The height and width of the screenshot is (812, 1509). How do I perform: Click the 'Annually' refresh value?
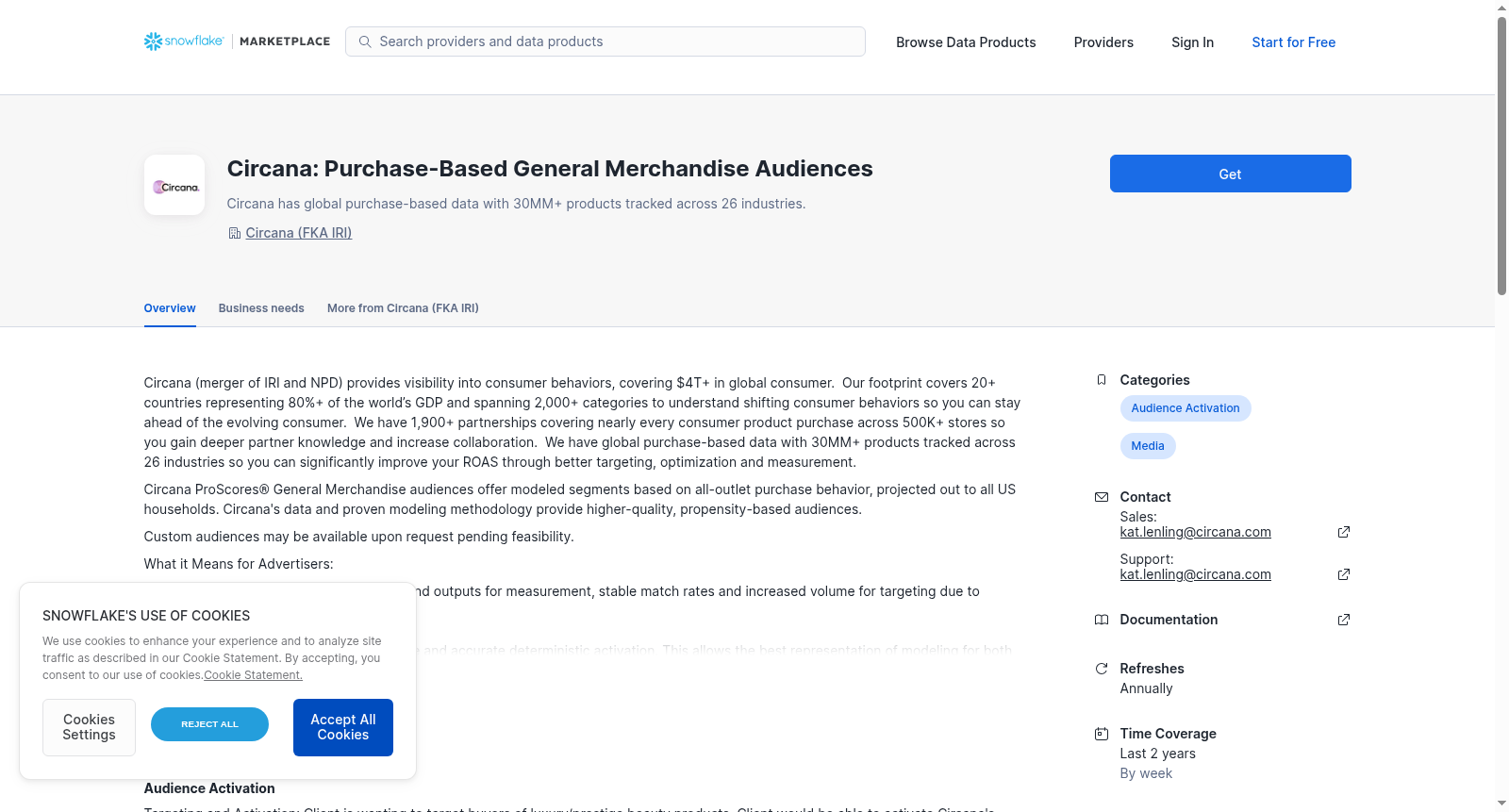click(x=1146, y=688)
